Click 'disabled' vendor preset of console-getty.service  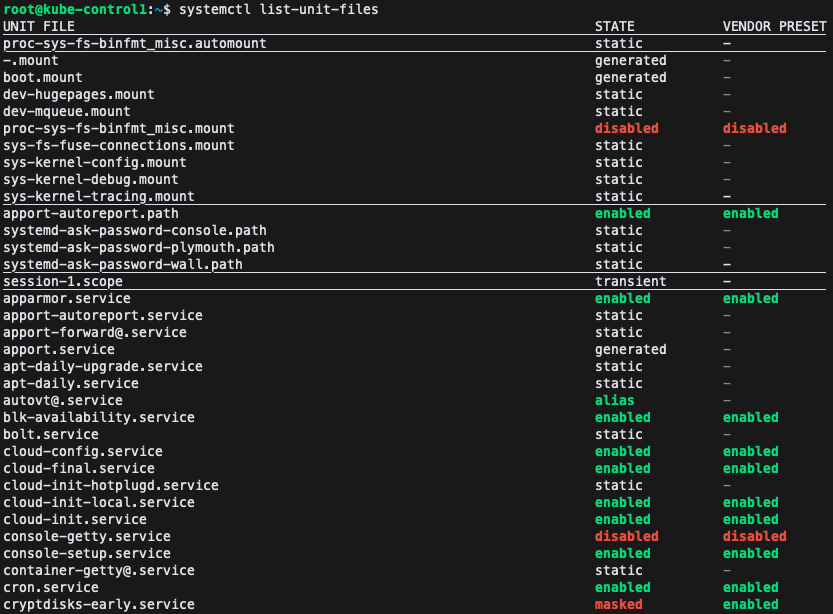click(x=754, y=536)
